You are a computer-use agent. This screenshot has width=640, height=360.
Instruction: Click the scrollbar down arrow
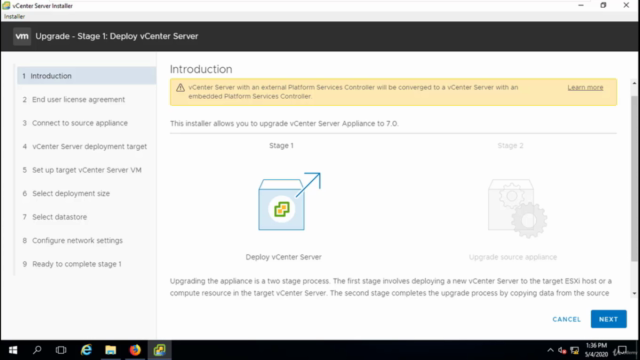tap(634, 293)
